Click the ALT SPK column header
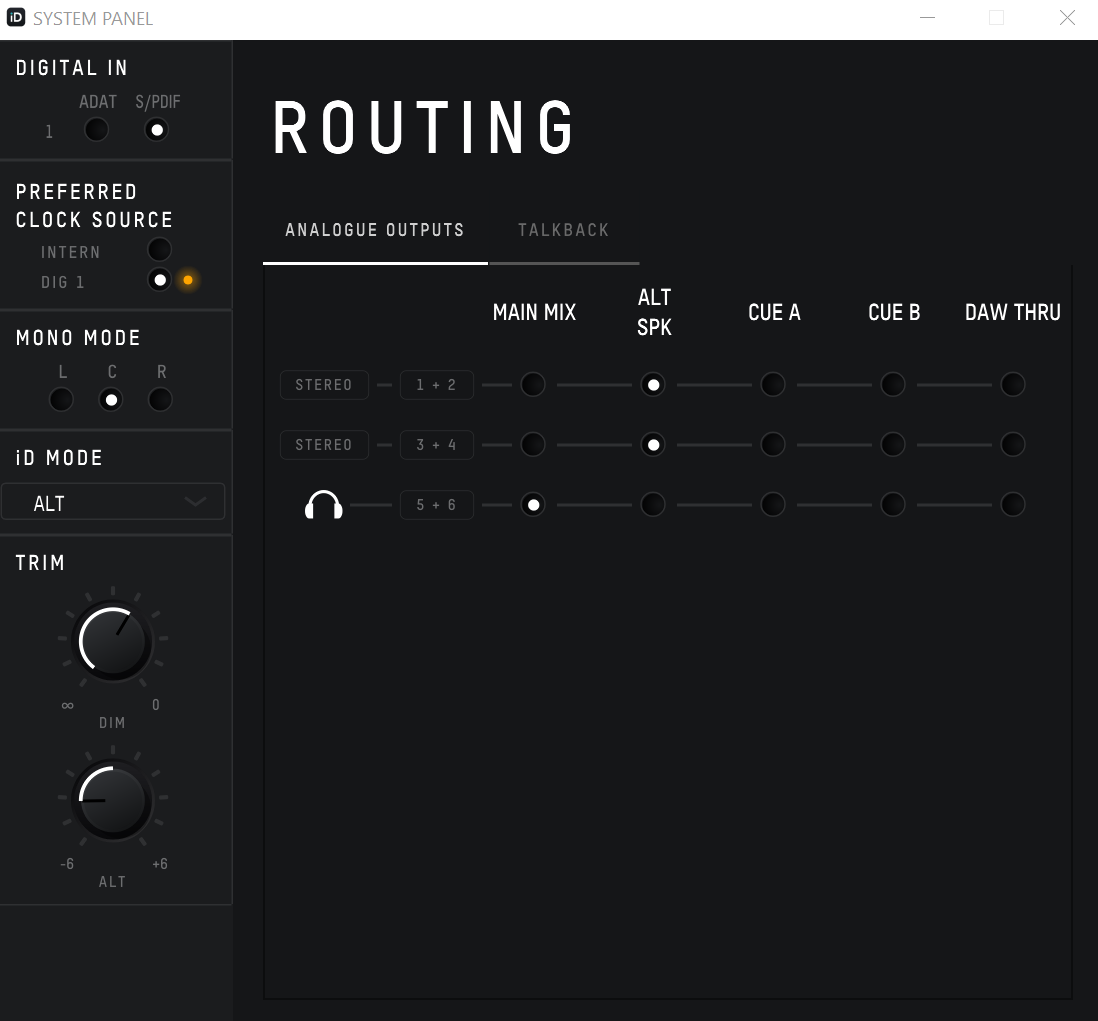The width and height of the screenshot is (1098, 1021). pos(654,312)
